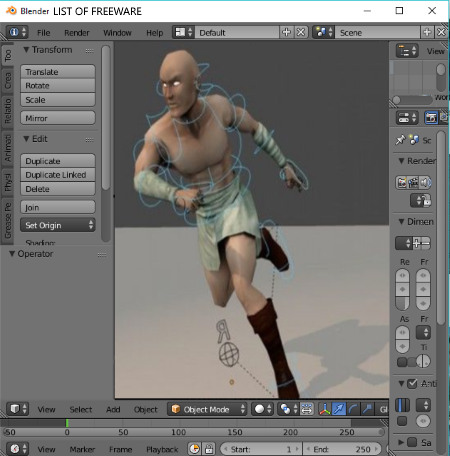450x456 pixels.
Task: Open the timeline Marker menu
Action: tap(82, 449)
